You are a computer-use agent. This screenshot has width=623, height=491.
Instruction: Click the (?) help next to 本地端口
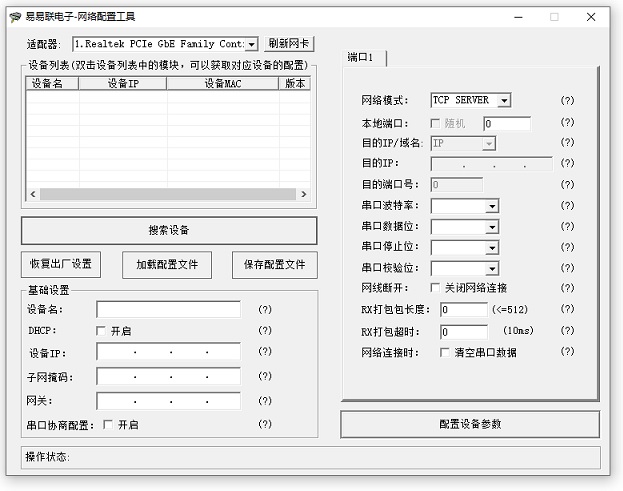point(567,123)
